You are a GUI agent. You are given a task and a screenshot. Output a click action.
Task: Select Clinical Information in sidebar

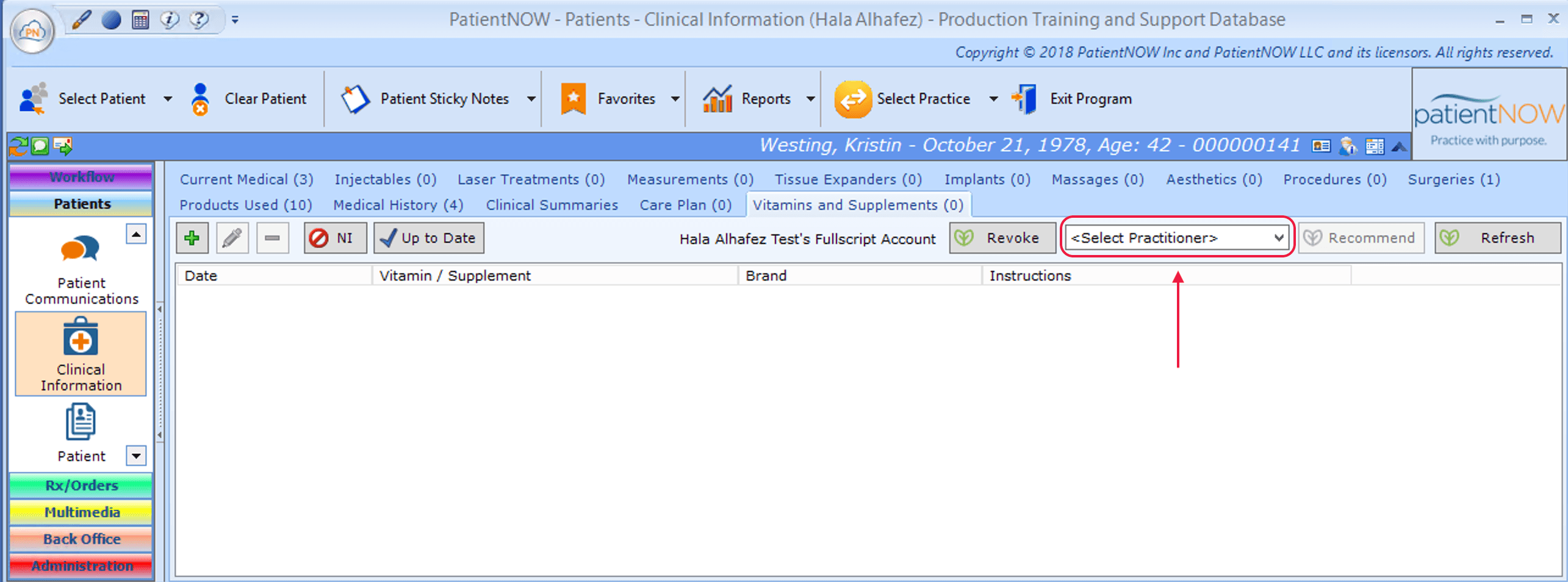pyautogui.click(x=81, y=354)
